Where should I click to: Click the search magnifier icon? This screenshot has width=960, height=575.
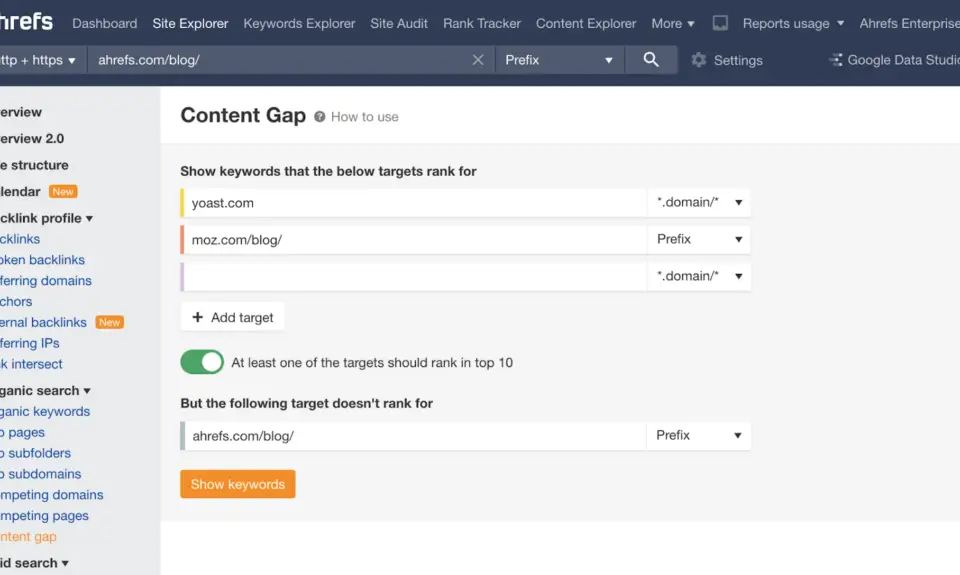(x=651, y=59)
